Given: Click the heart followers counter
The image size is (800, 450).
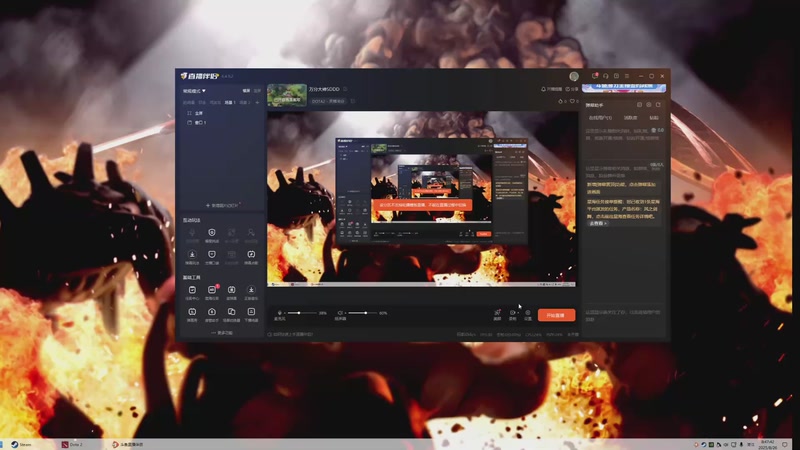Looking at the screenshot, I should point(574,102).
